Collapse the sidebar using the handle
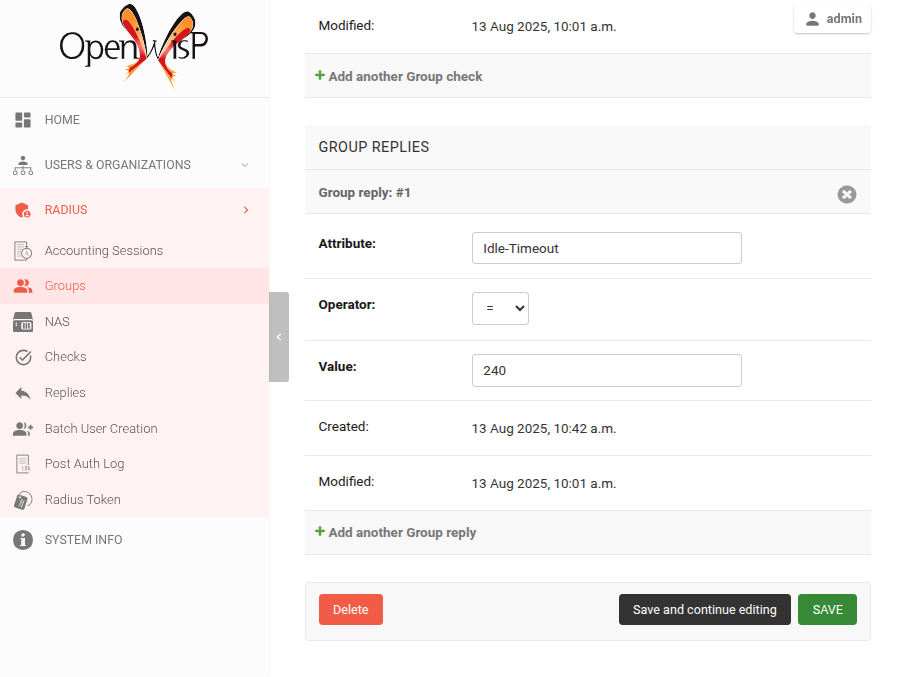This screenshot has width=907, height=677. pyautogui.click(x=279, y=337)
